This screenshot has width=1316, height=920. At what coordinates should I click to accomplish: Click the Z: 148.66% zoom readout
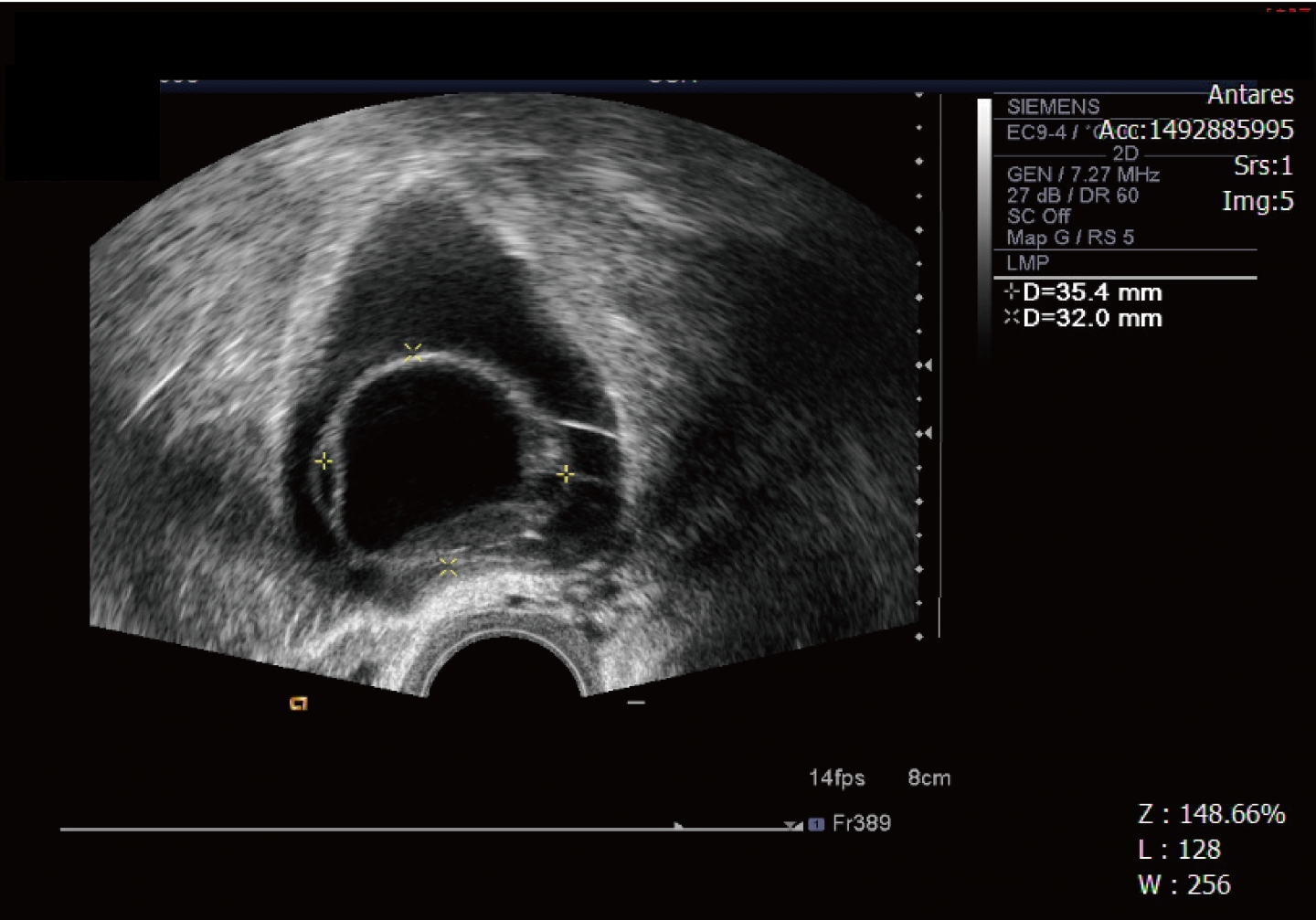click(1211, 814)
